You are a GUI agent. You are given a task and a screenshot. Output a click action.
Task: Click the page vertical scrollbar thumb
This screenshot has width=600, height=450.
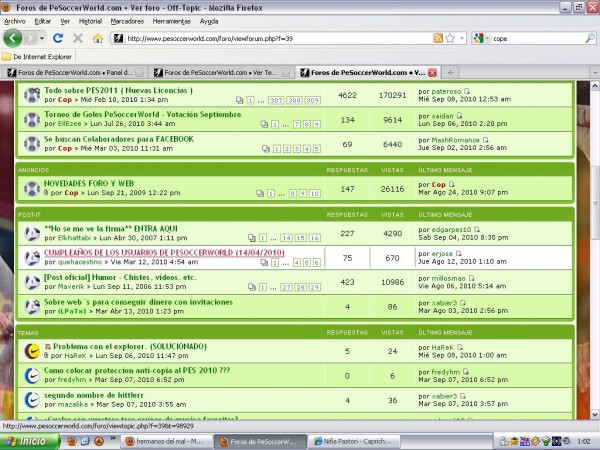pyautogui.click(x=595, y=203)
